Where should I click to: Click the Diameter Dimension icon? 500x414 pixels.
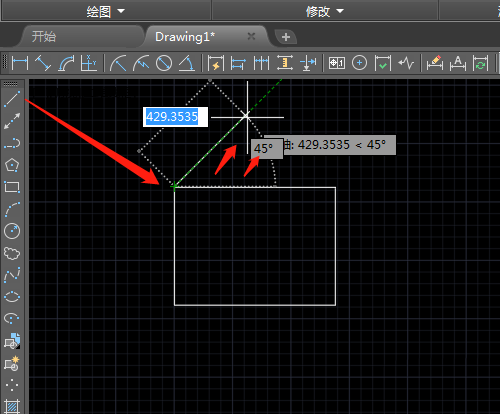click(164, 63)
